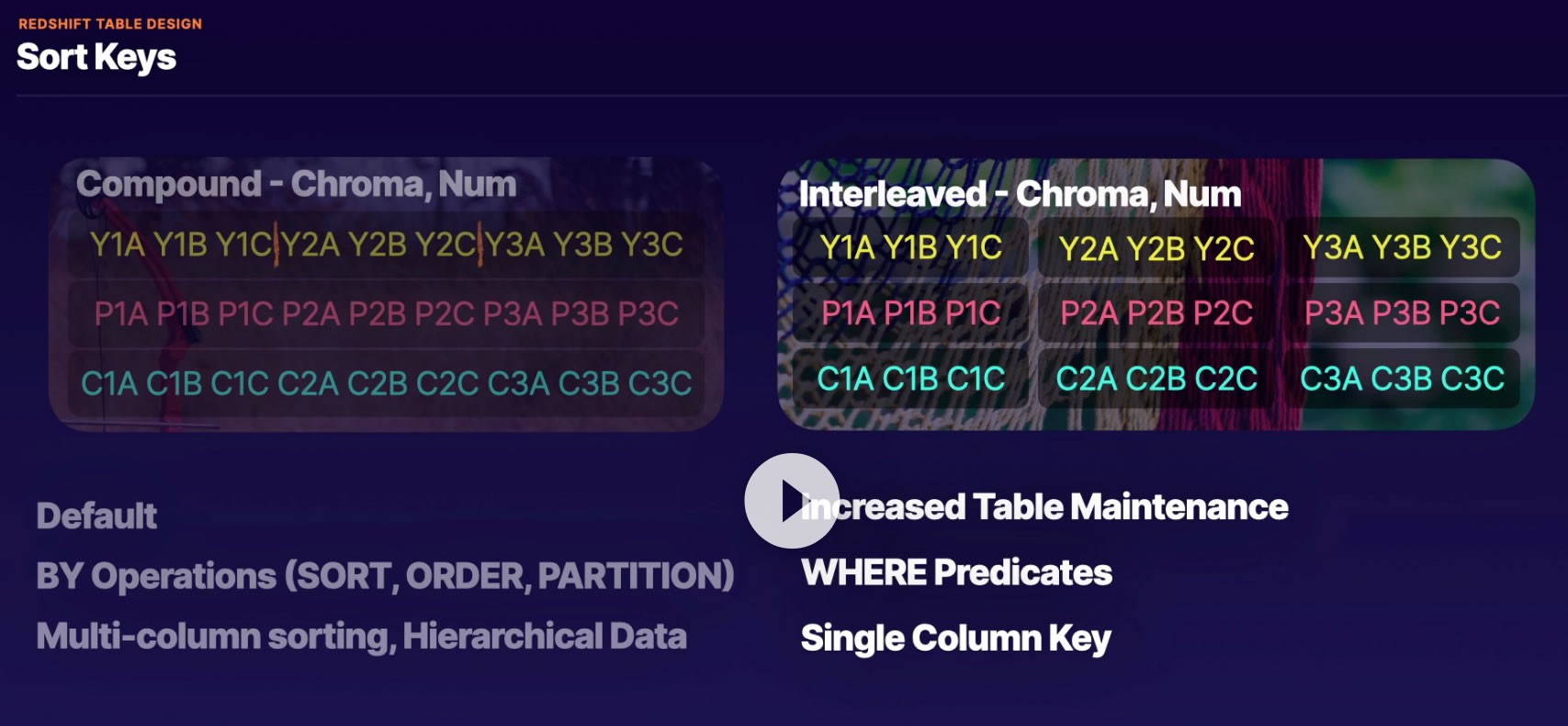Select the Compound - Chroma, Num title
This screenshot has height=726, width=1568.
tap(296, 185)
